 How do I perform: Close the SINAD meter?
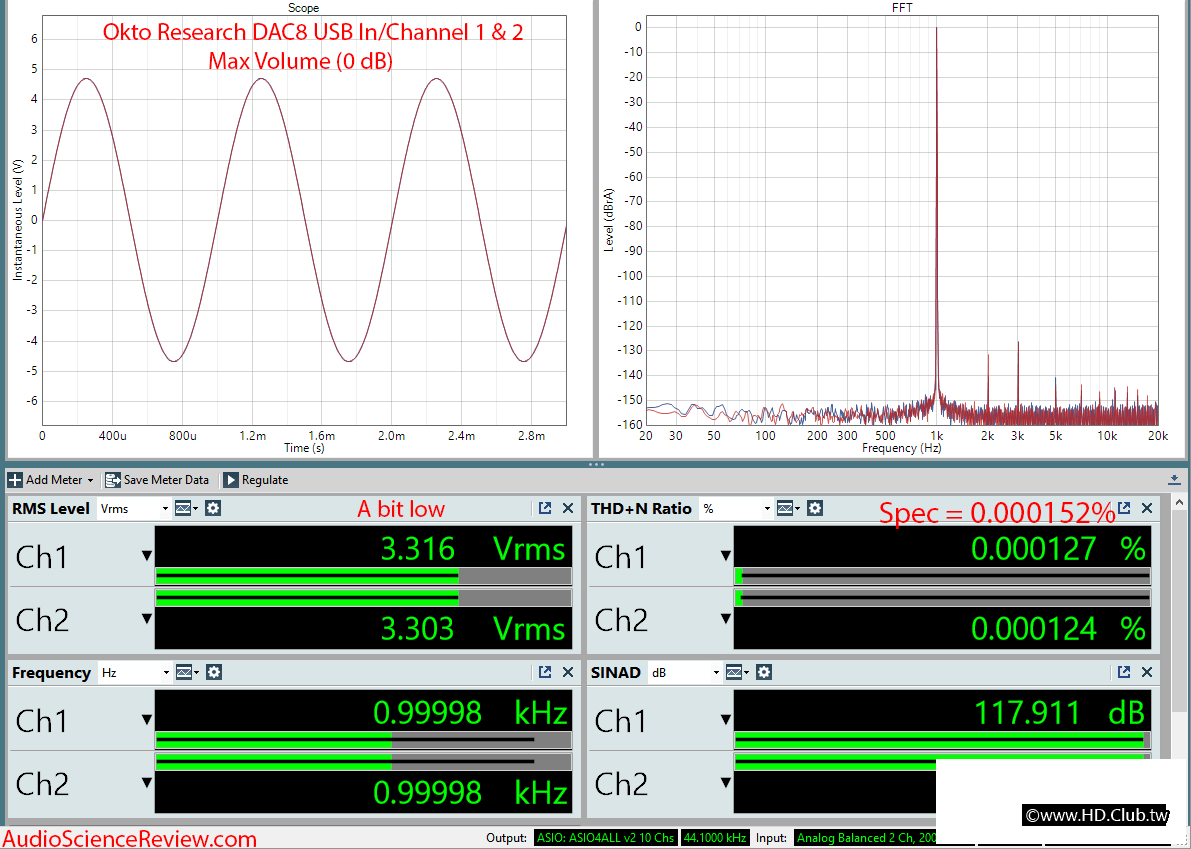click(1147, 673)
